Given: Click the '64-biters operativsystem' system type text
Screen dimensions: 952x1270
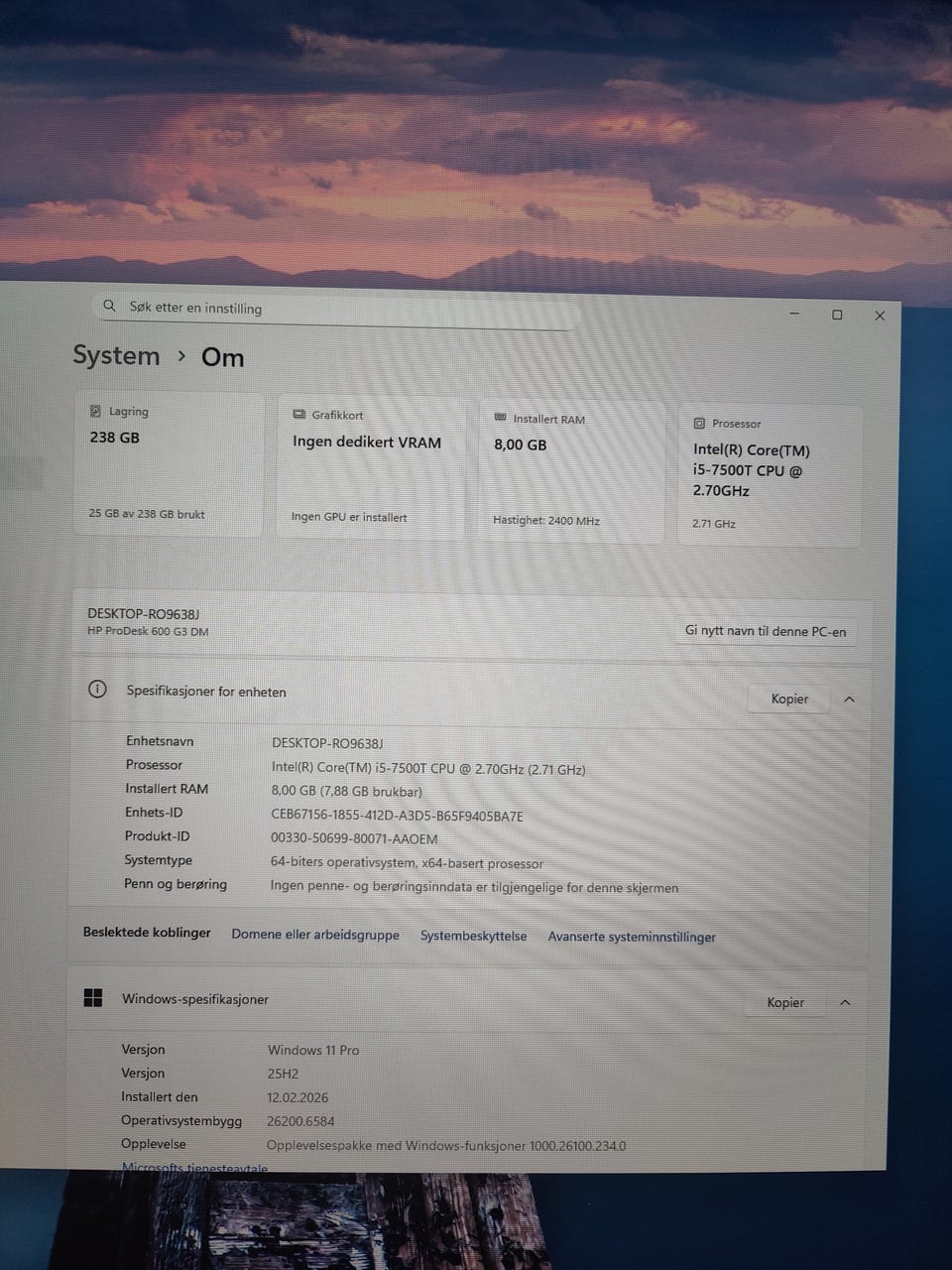Looking at the screenshot, I should 407,862.
